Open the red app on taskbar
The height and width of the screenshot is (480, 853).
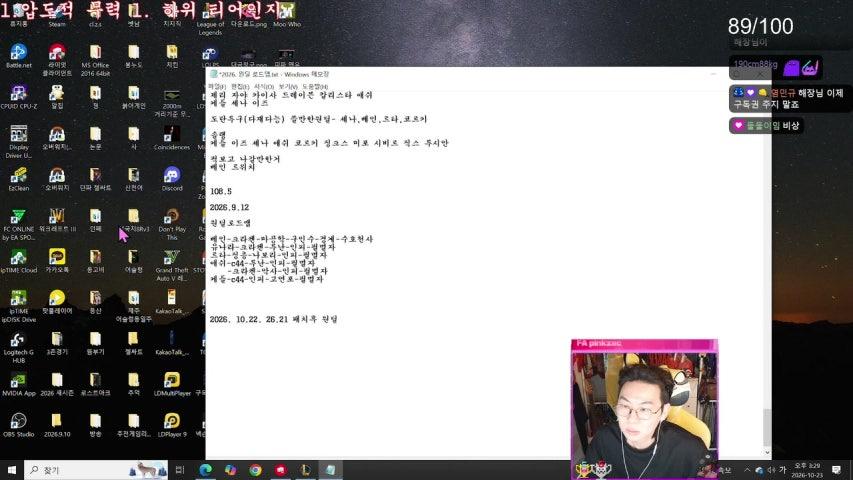pos(280,470)
